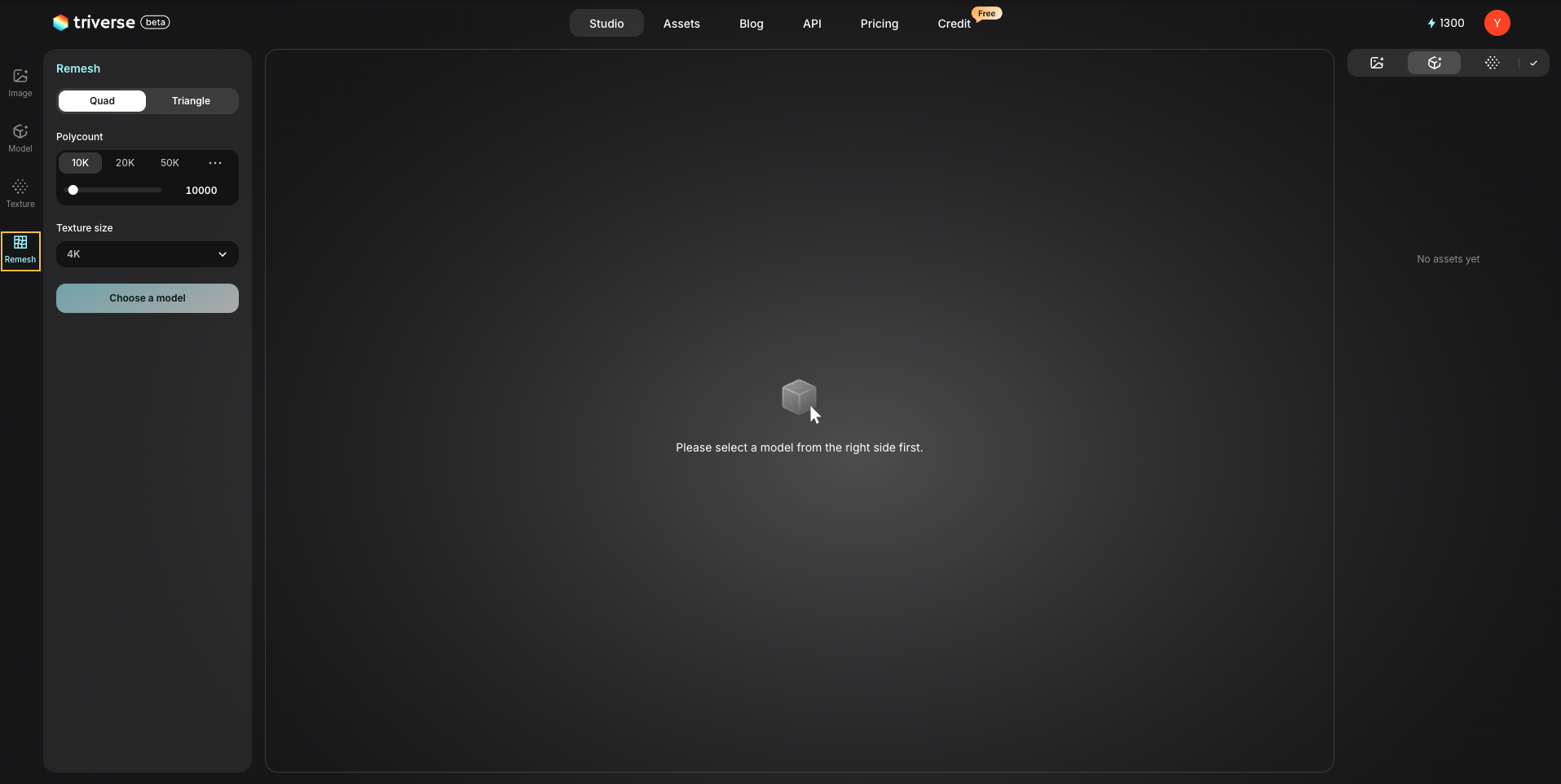Image resolution: width=1561 pixels, height=784 pixels.
Task: Go to the Pricing page
Action: tap(879, 24)
